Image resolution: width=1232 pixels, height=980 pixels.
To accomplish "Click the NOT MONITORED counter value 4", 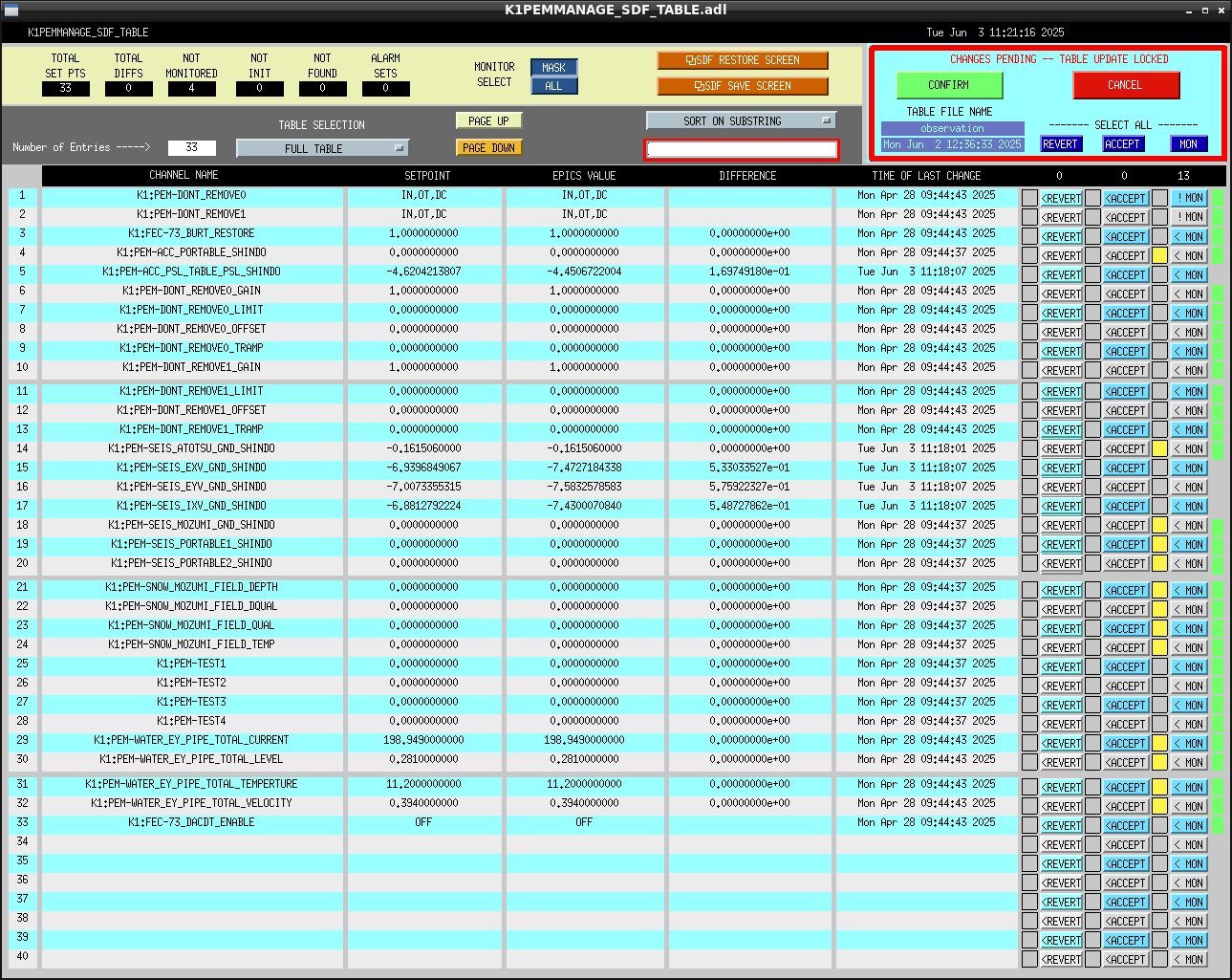I will pos(191,89).
